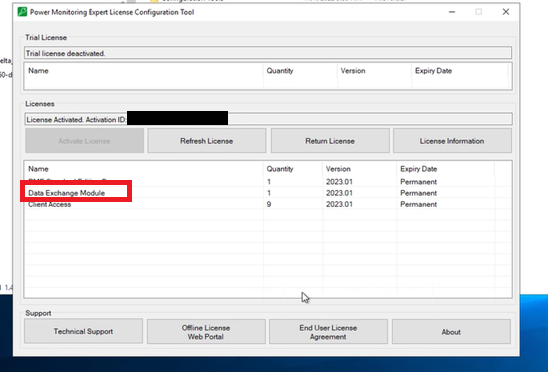Image resolution: width=548 pixels, height=372 pixels.
Task: Click the Power Monitoring Expert app icon in title bar
Action: [x=22, y=12]
